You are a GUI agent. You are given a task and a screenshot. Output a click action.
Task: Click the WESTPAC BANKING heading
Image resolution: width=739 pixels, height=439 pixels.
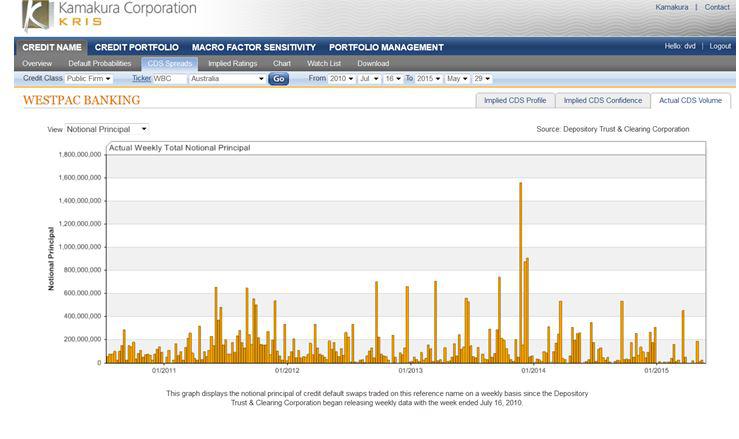[82, 100]
